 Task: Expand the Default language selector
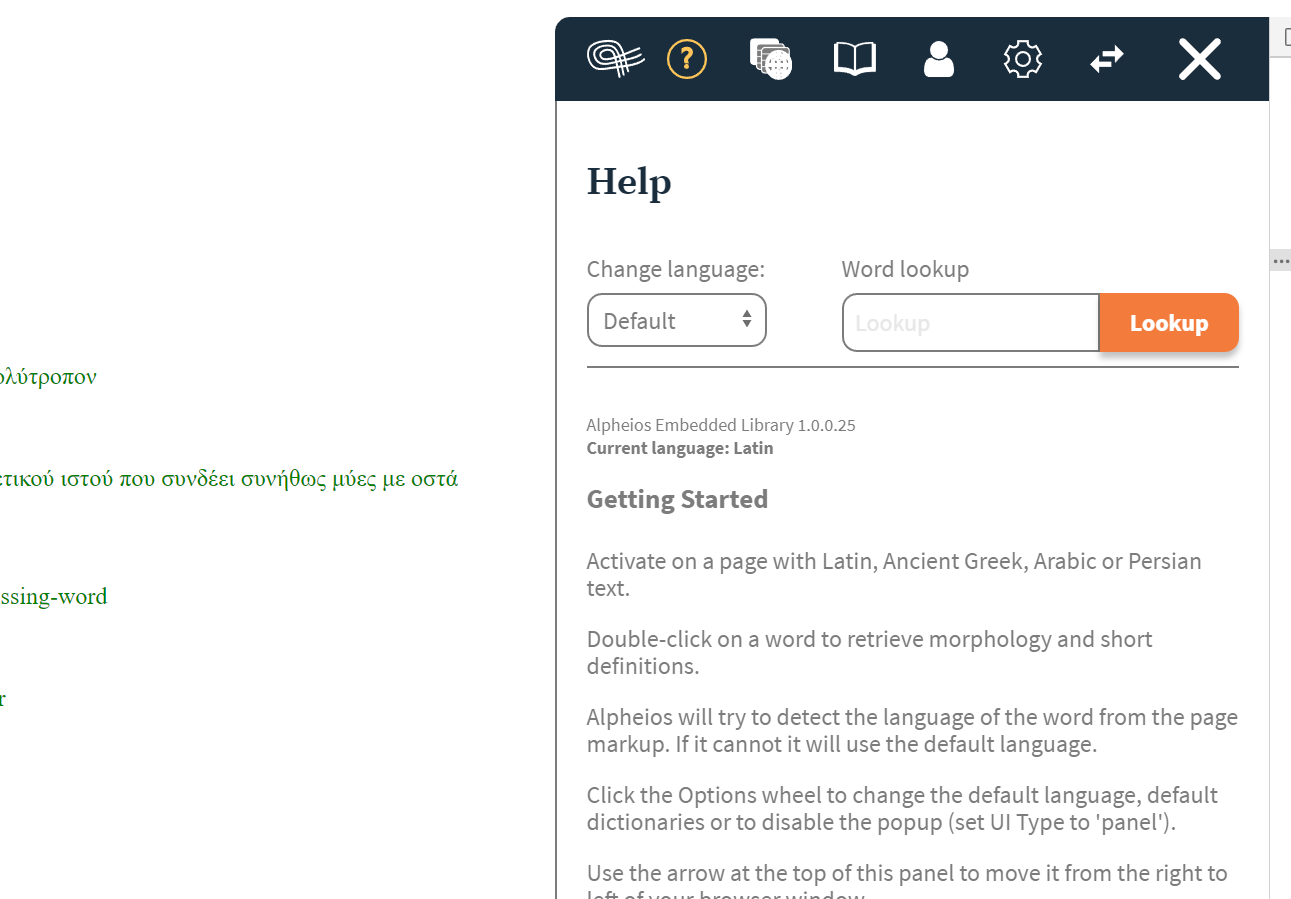[676, 320]
